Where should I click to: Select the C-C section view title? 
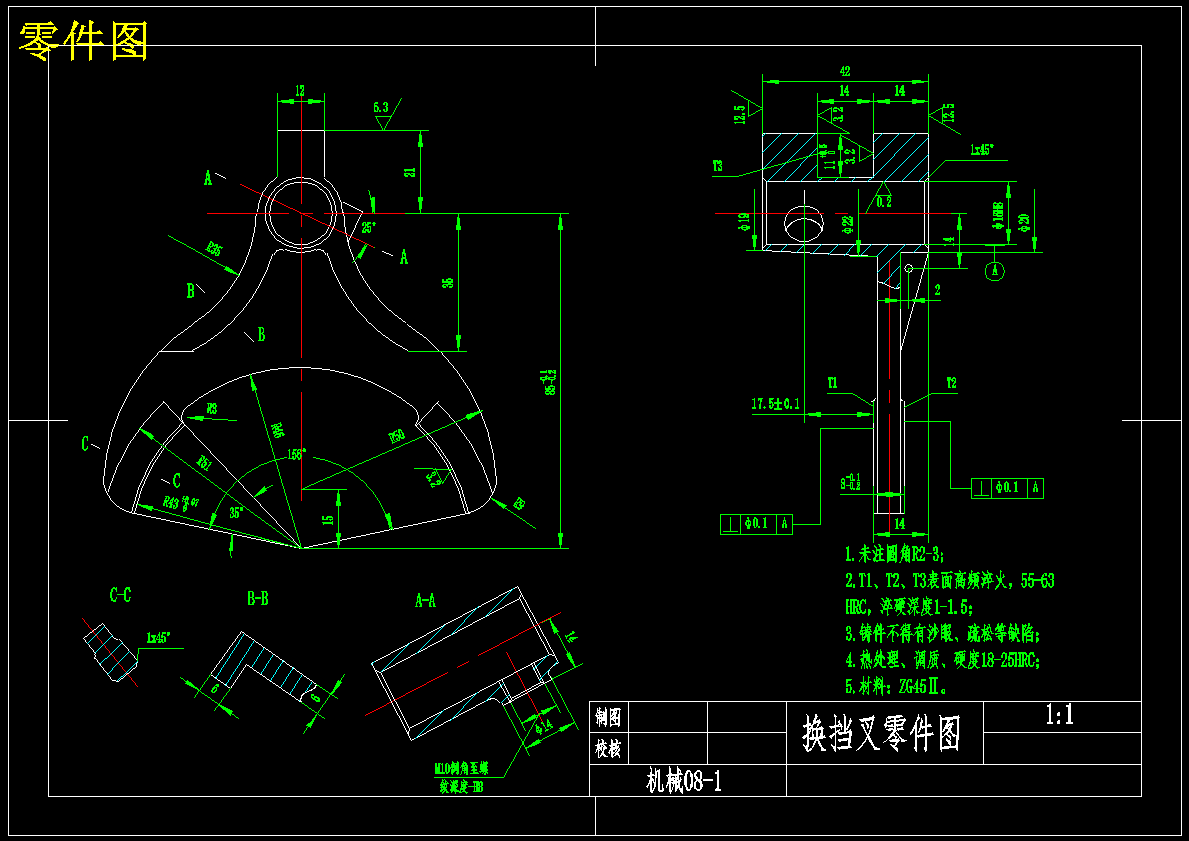(x=121, y=596)
